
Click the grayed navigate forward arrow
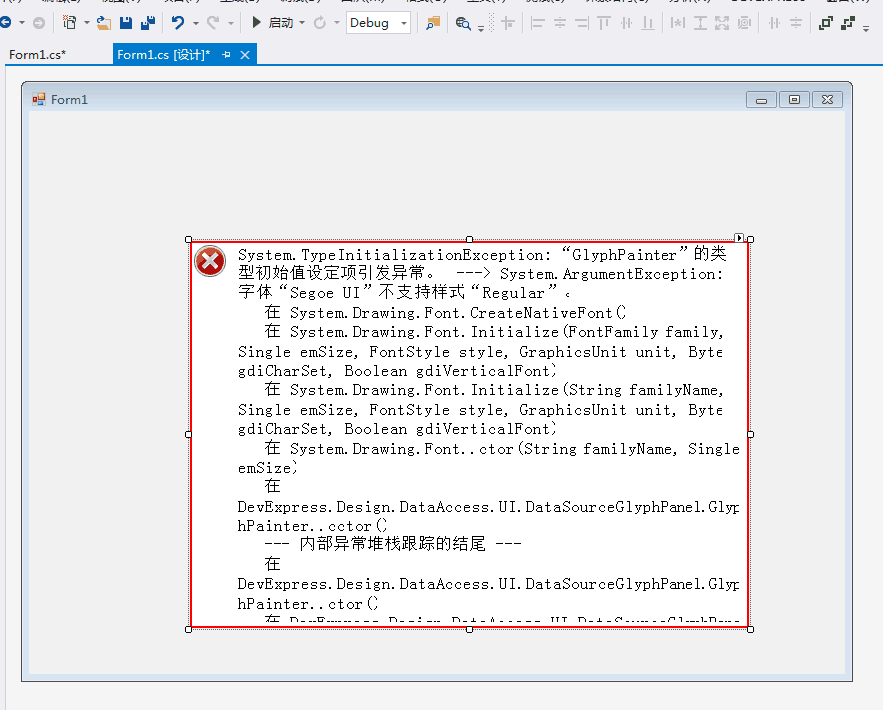coord(39,23)
